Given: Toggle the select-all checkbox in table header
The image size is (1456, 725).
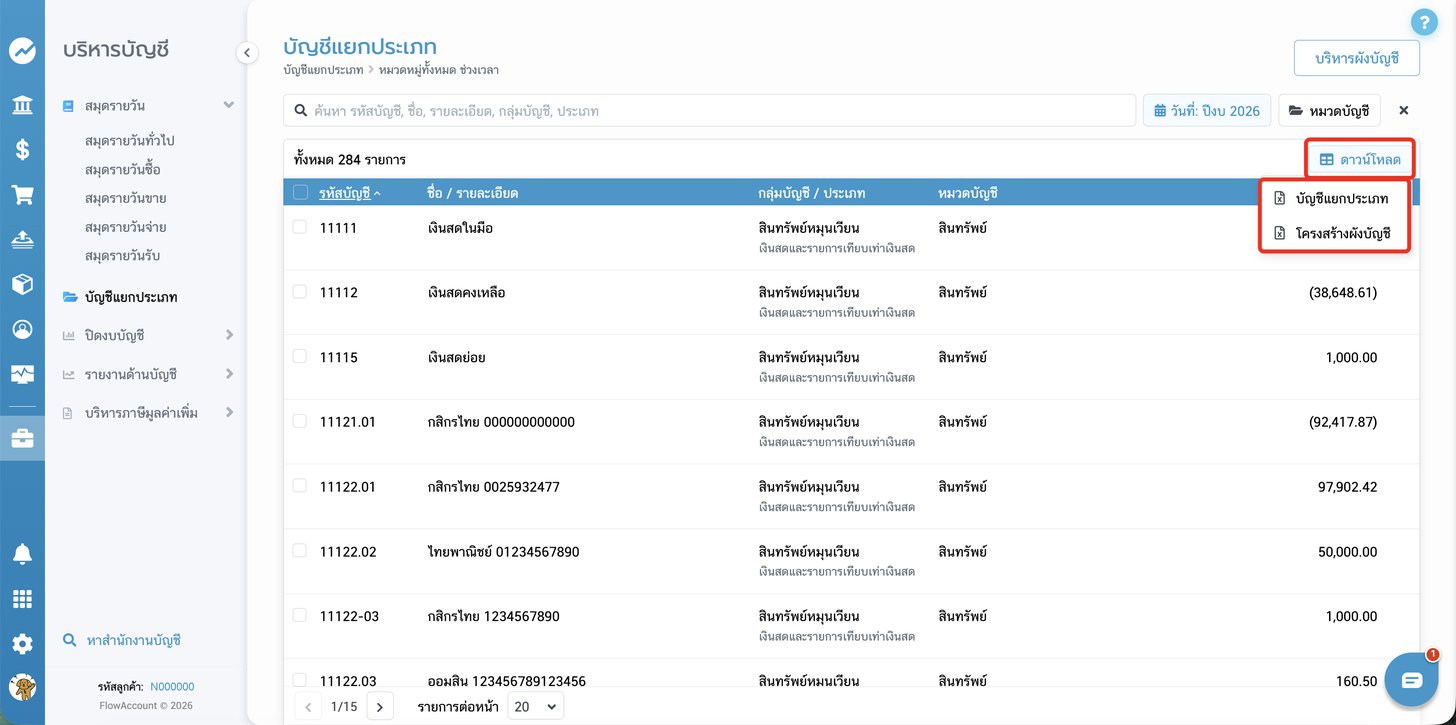Looking at the screenshot, I should click(x=300, y=193).
